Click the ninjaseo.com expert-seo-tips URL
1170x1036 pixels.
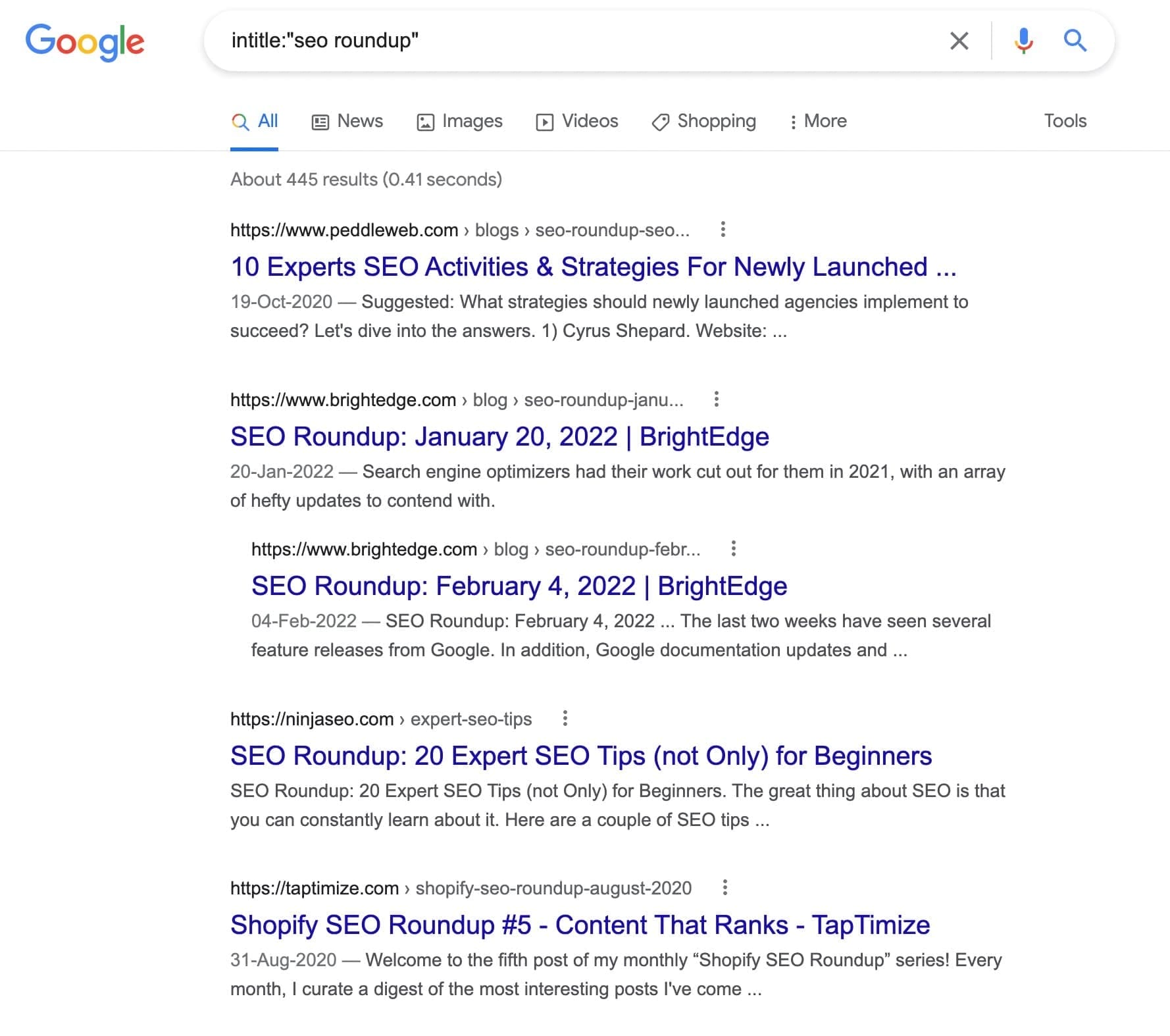pyautogui.click(x=381, y=719)
